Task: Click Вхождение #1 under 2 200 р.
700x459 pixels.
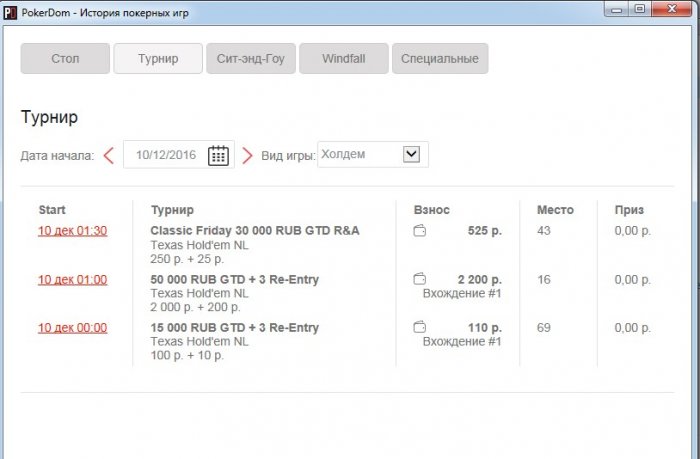Action: pyautogui.click(x=462, y=293)
